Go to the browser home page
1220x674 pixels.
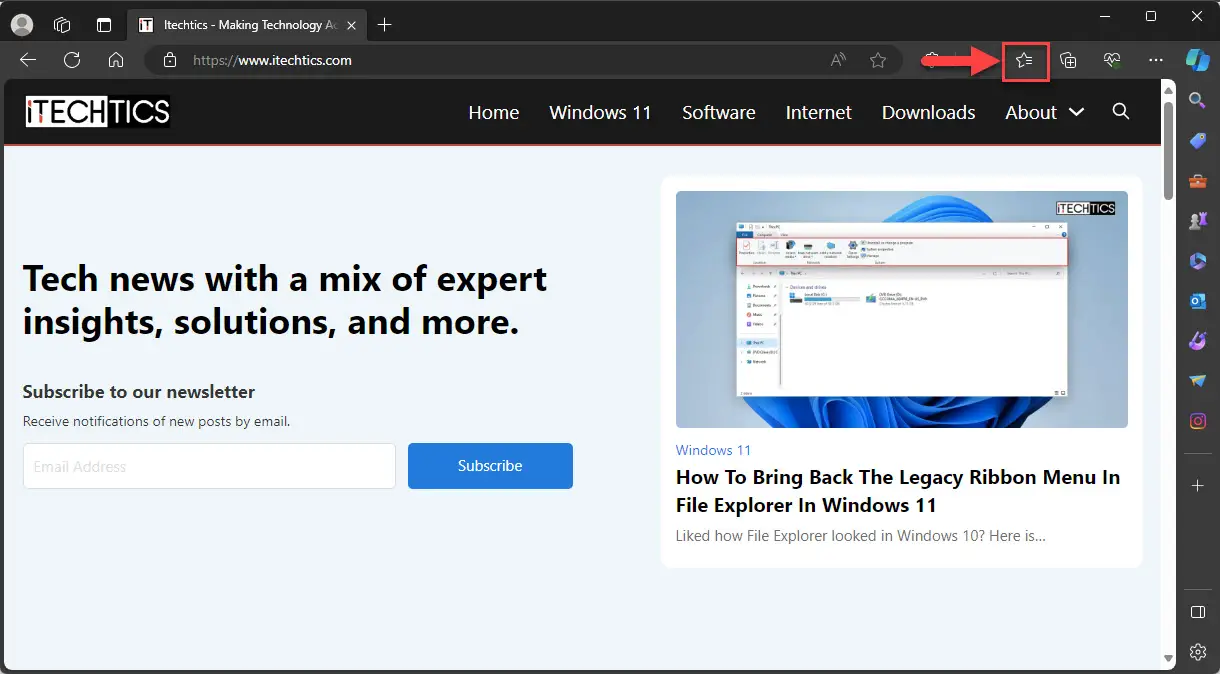pyautogui.click(x=116, y=60)
